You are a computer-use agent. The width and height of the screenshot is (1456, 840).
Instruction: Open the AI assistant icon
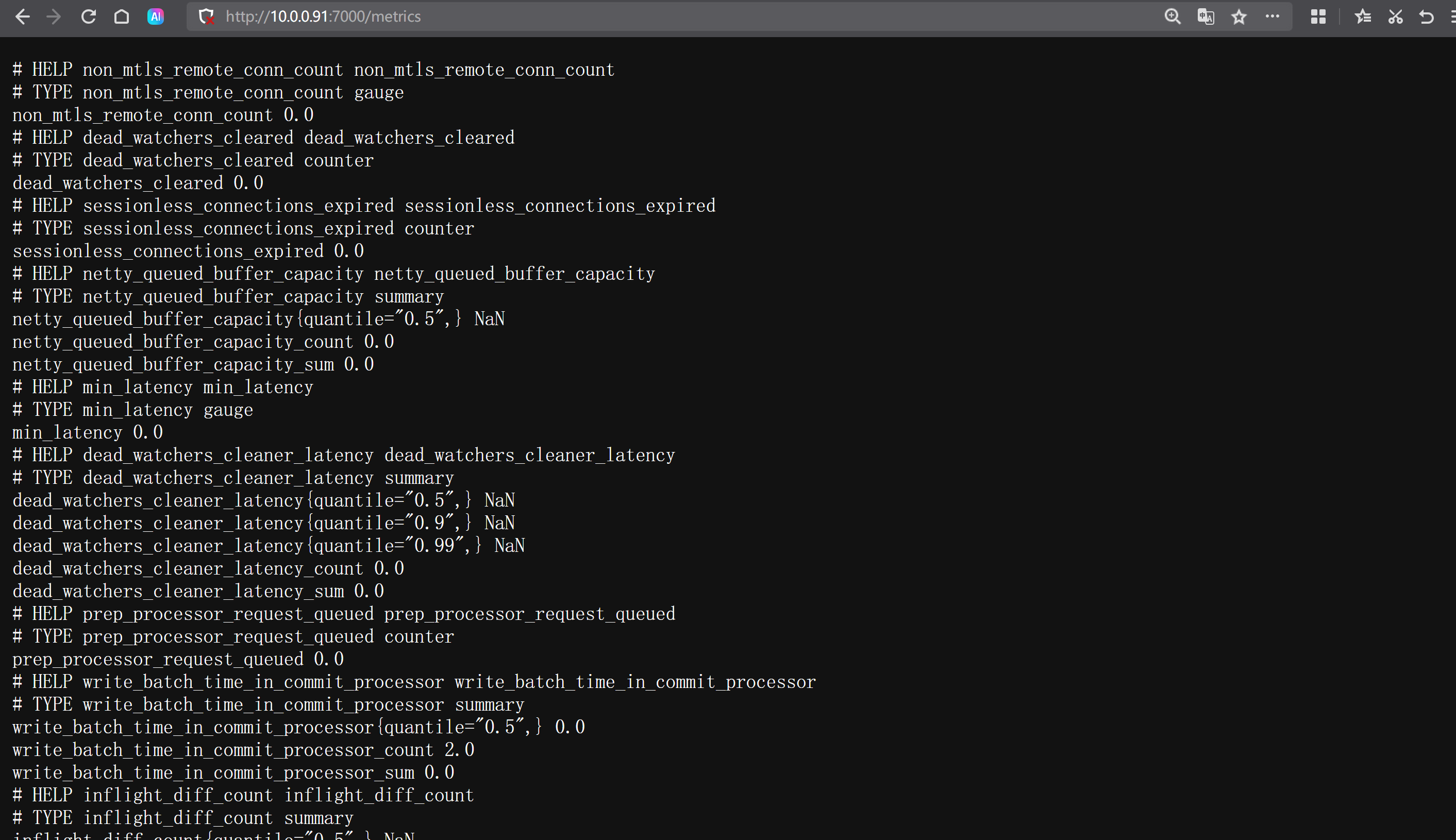tap(155, 16)
